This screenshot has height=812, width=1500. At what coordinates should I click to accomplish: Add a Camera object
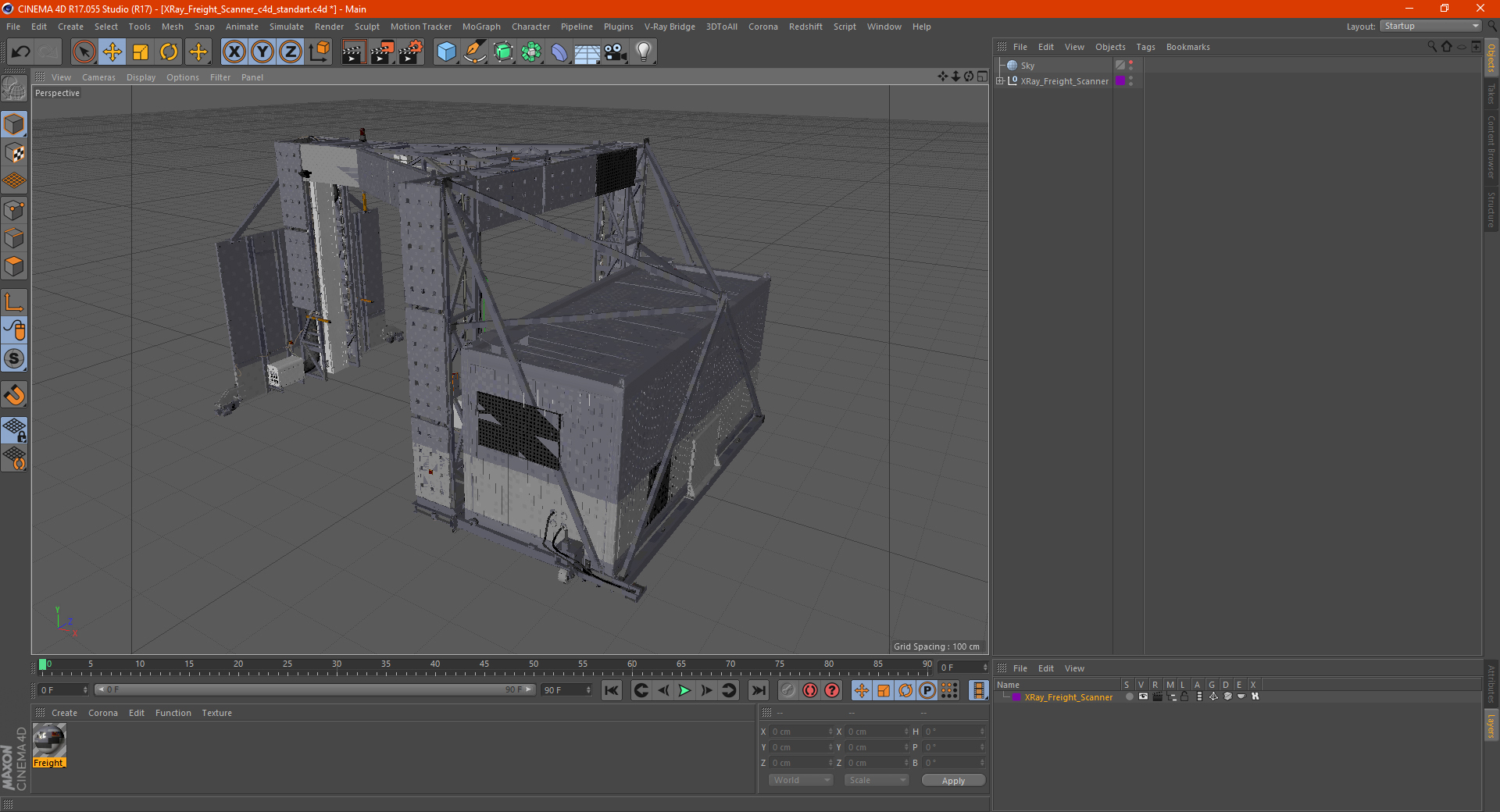tap(616, 52)
